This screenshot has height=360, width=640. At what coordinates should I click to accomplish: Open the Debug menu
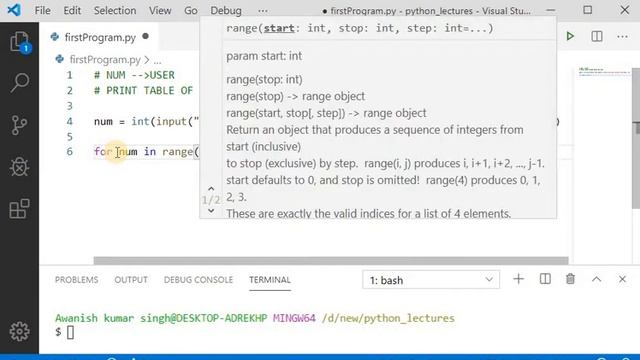click(226, 11)
